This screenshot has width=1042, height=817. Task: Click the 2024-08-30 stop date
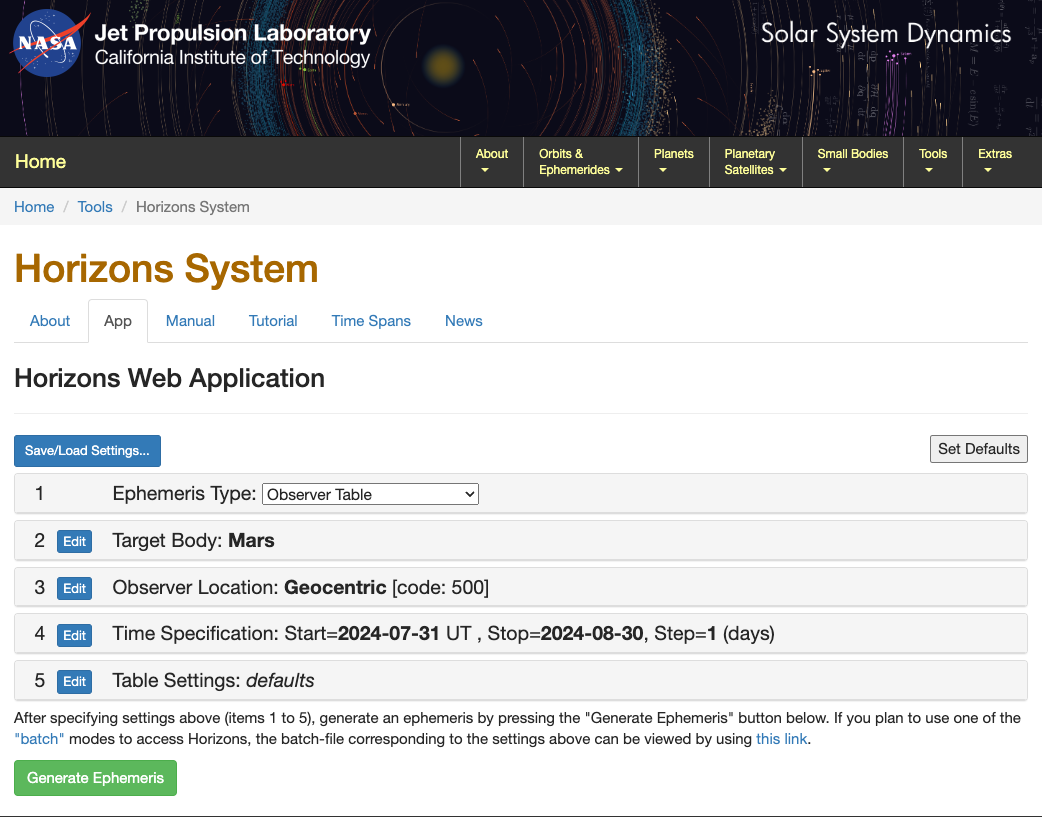591,634
